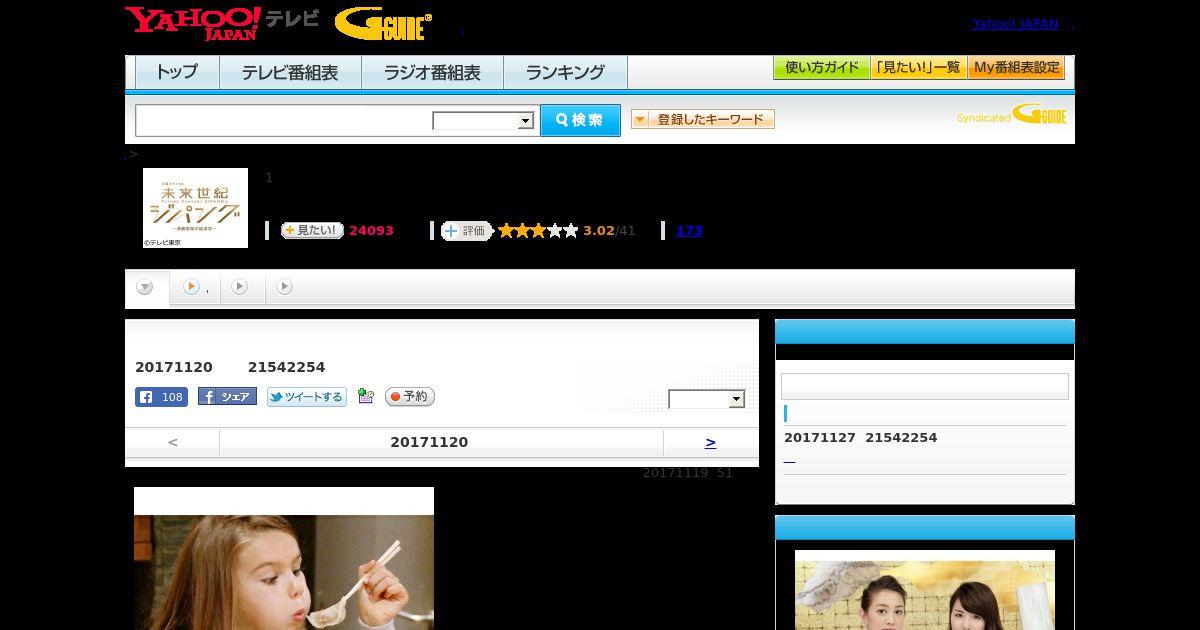Go to previous date with < arrow
Screen dimensions: 1200x630
tap(173, 442)
